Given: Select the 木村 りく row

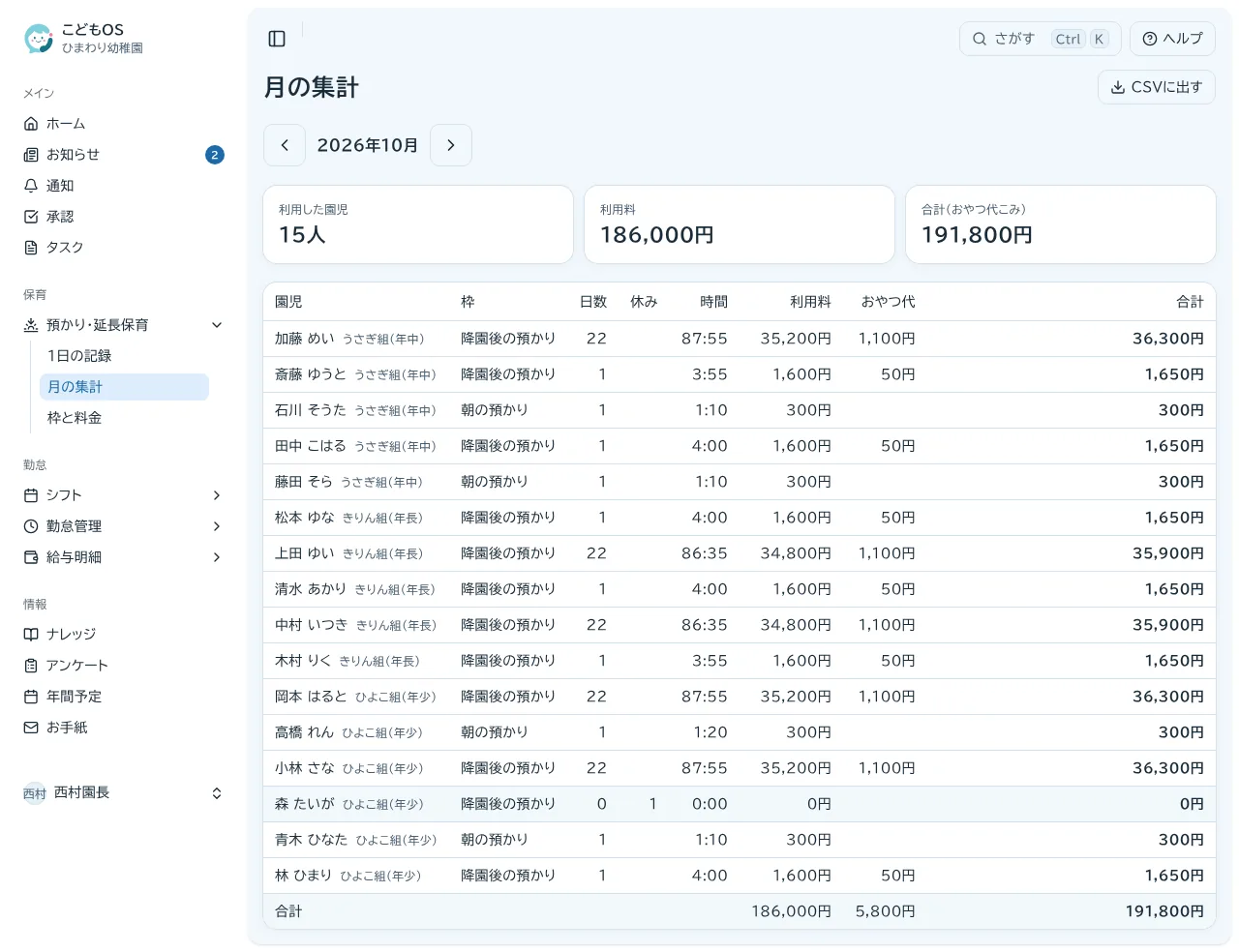Looking at the screenshot, I should pos(740,661).
